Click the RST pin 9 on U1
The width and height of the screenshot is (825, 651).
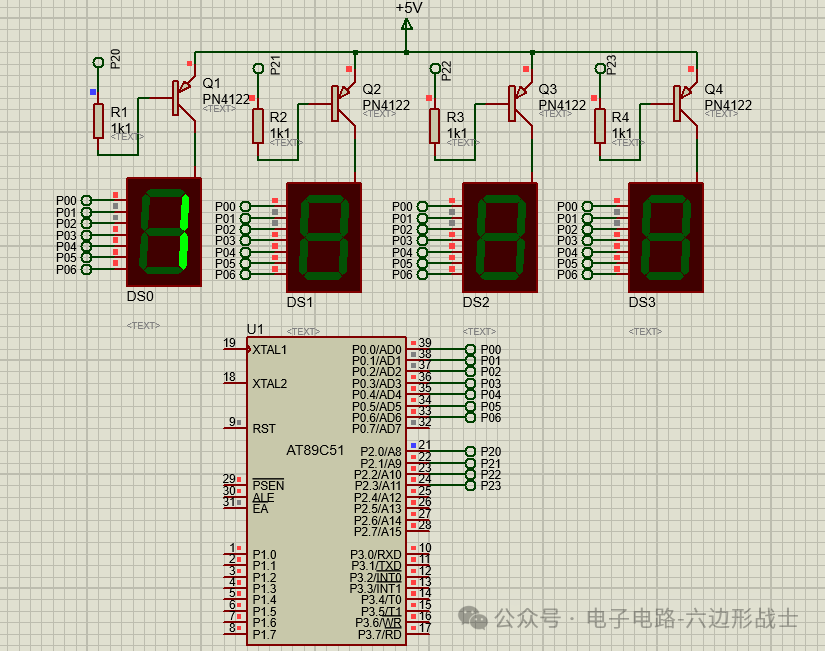[235, 428]
